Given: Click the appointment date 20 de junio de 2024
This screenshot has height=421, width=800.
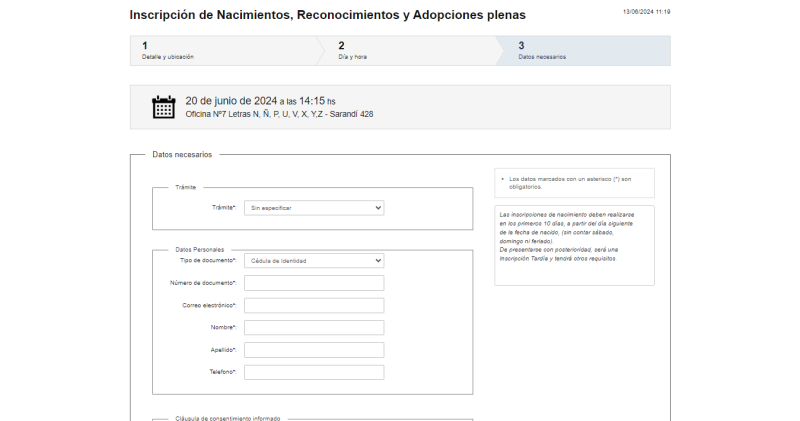Looking at the screenshot, I should coord(231,101).
